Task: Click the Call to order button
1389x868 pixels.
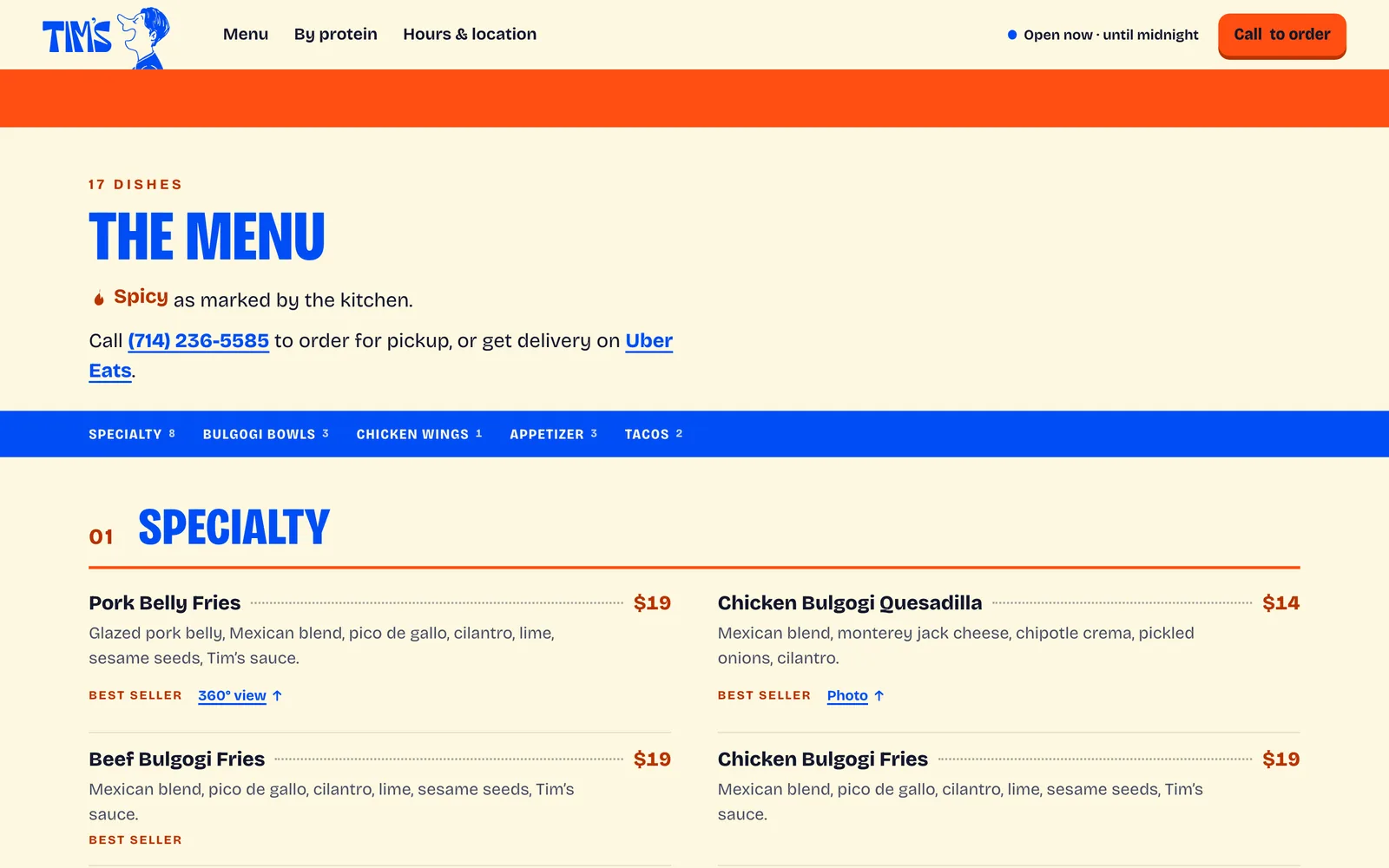Action: 1282,36
